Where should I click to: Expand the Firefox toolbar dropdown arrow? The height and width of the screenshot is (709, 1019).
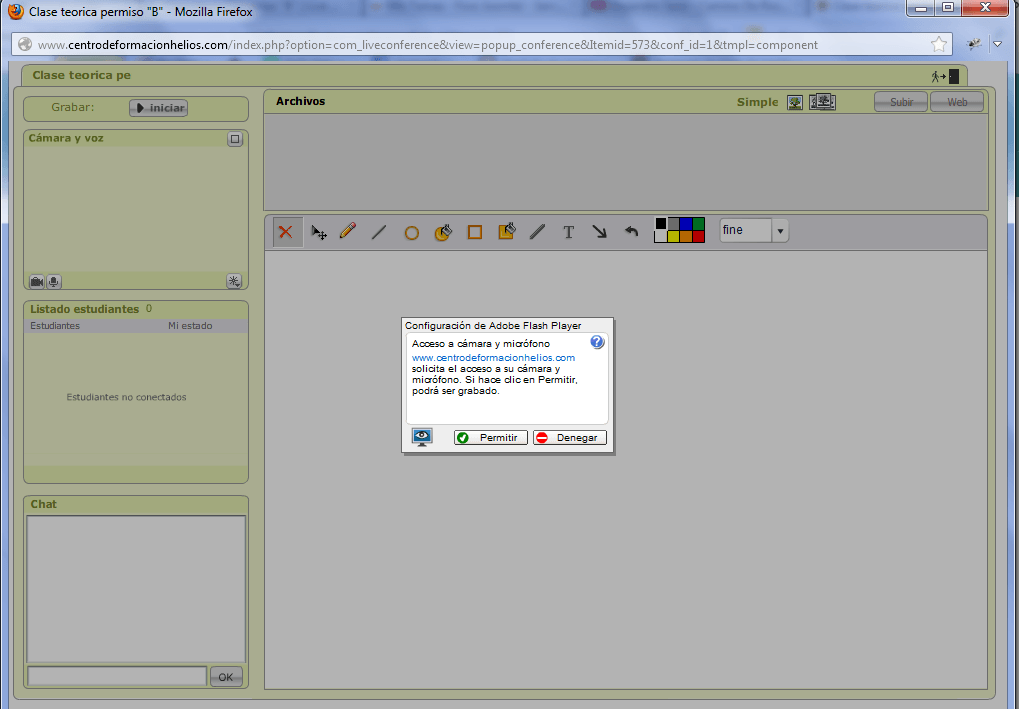pos(998,44)
